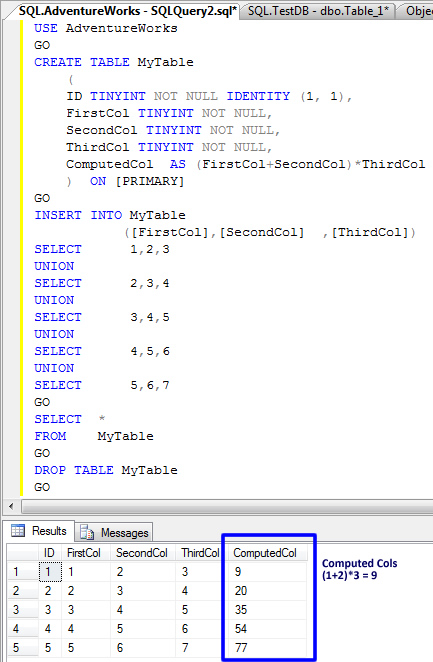433x662 pixels.
Task: Click 'SecondCol TINYINT NOT NULL' line
Action: [x=173, y=130]
